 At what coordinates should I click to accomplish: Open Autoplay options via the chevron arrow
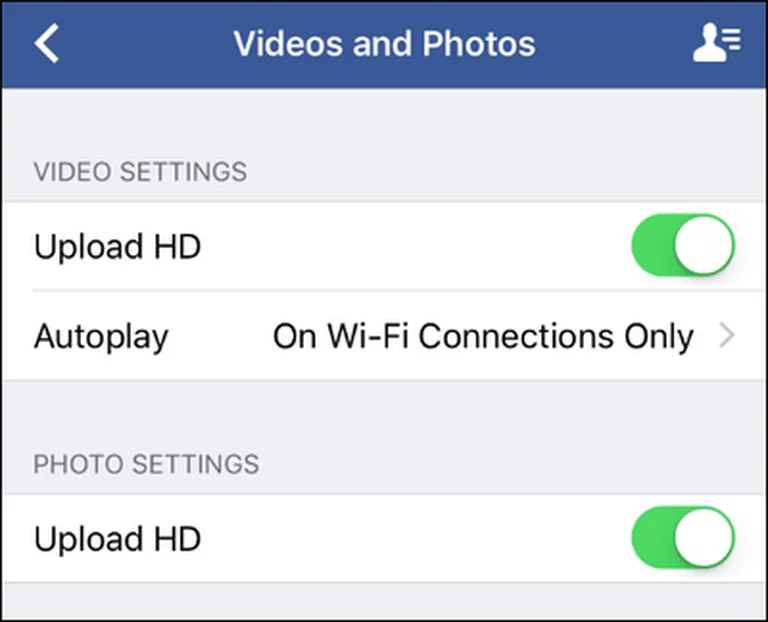[727, 336]
